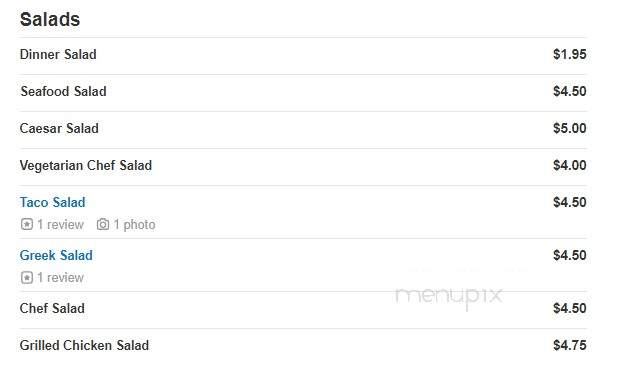628x378 pixels.
Task: Open the Greek Salad link
Action: click(56, 255)
